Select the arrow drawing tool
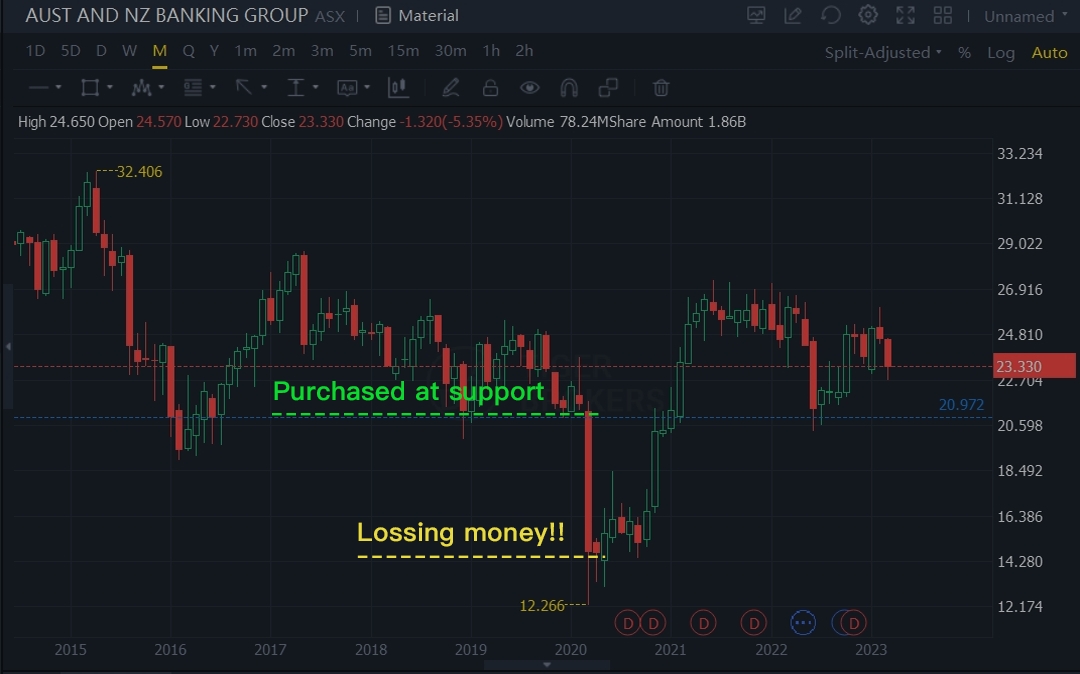The width and height of the screenshot is (1080, 674). [244, 87]
